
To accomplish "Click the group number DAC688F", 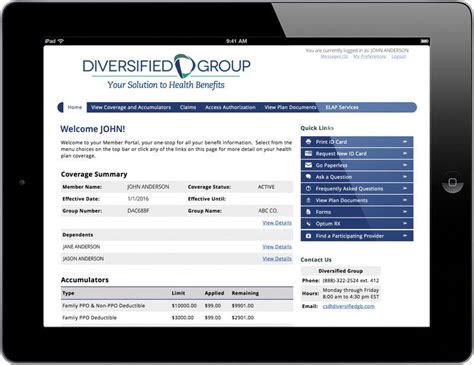I will point(138,211).
